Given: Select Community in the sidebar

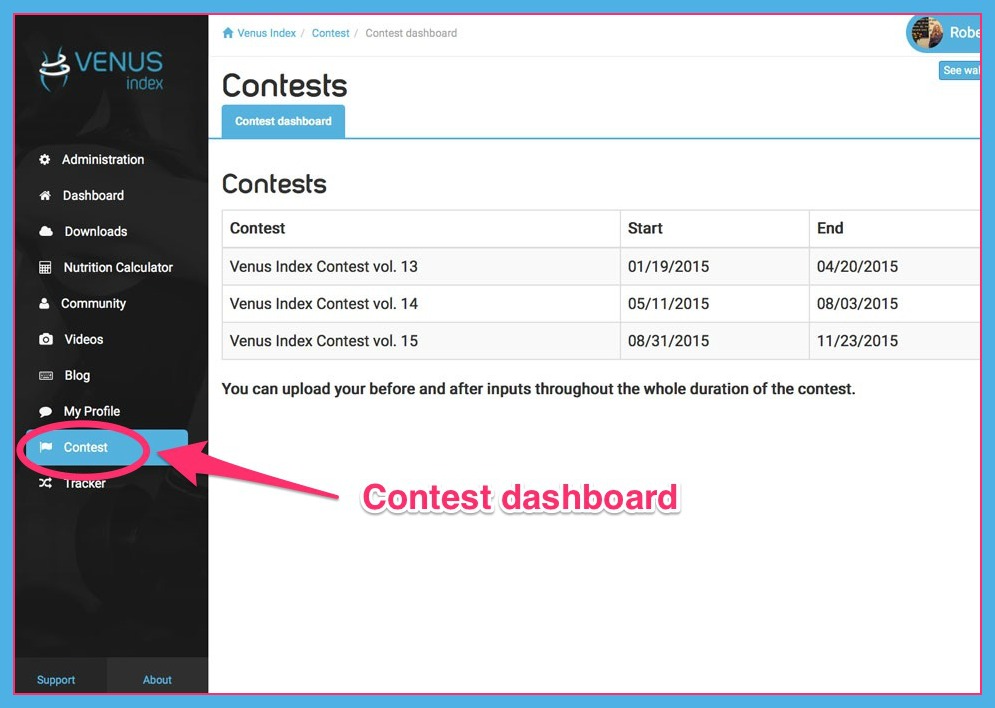Looking at the screenshot, I should click(93, 304).
